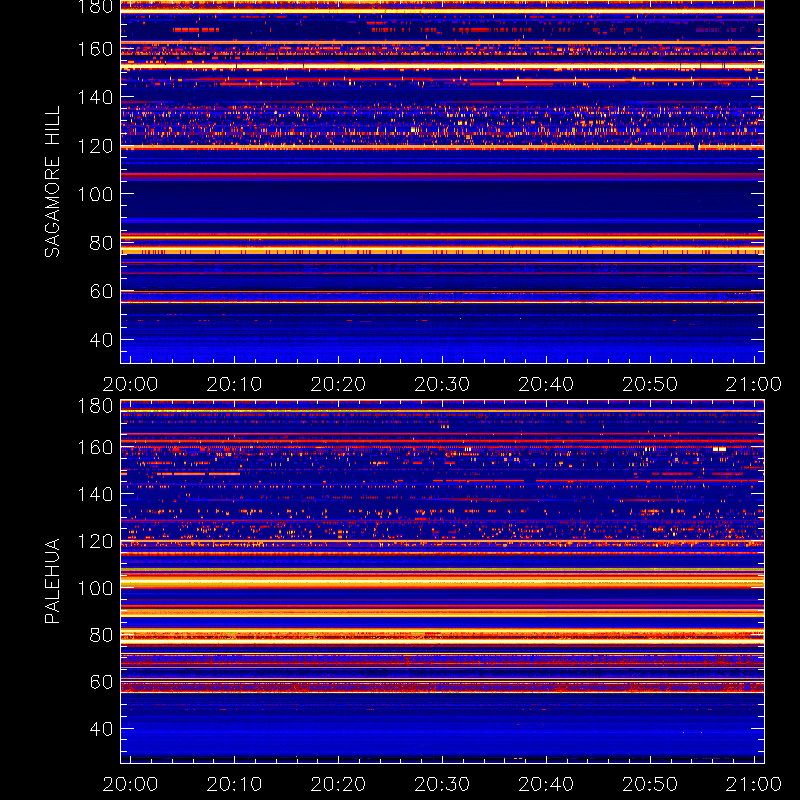Viewport: 800px width, 800px height.
Task: Click 20:10 time label under Sagamore Hill plot
Action: tap(234, 384)
